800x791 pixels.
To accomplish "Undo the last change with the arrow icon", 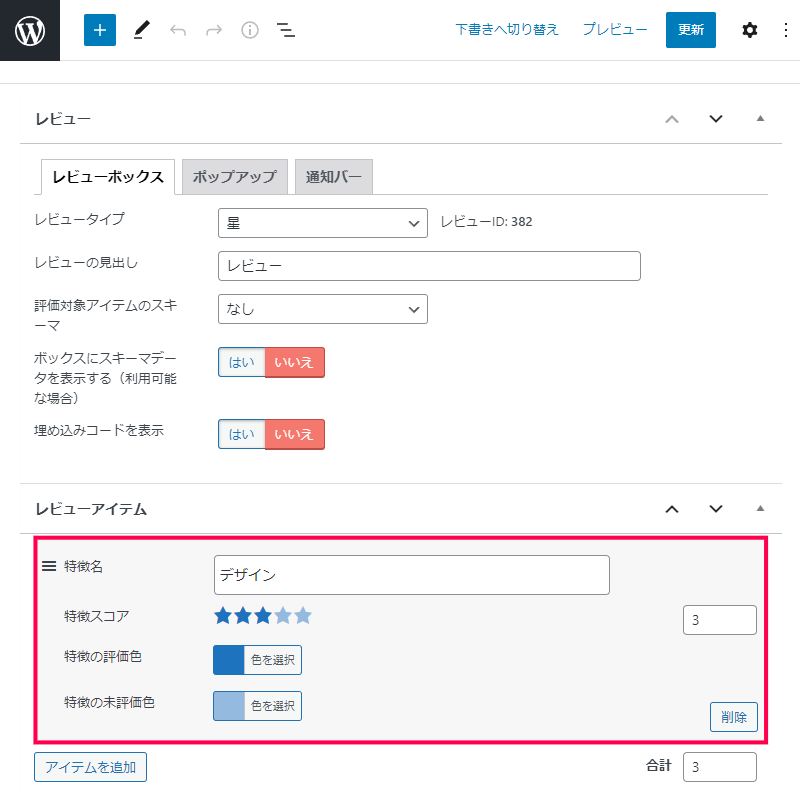I will pyautogui.click(x=178, y=30).
